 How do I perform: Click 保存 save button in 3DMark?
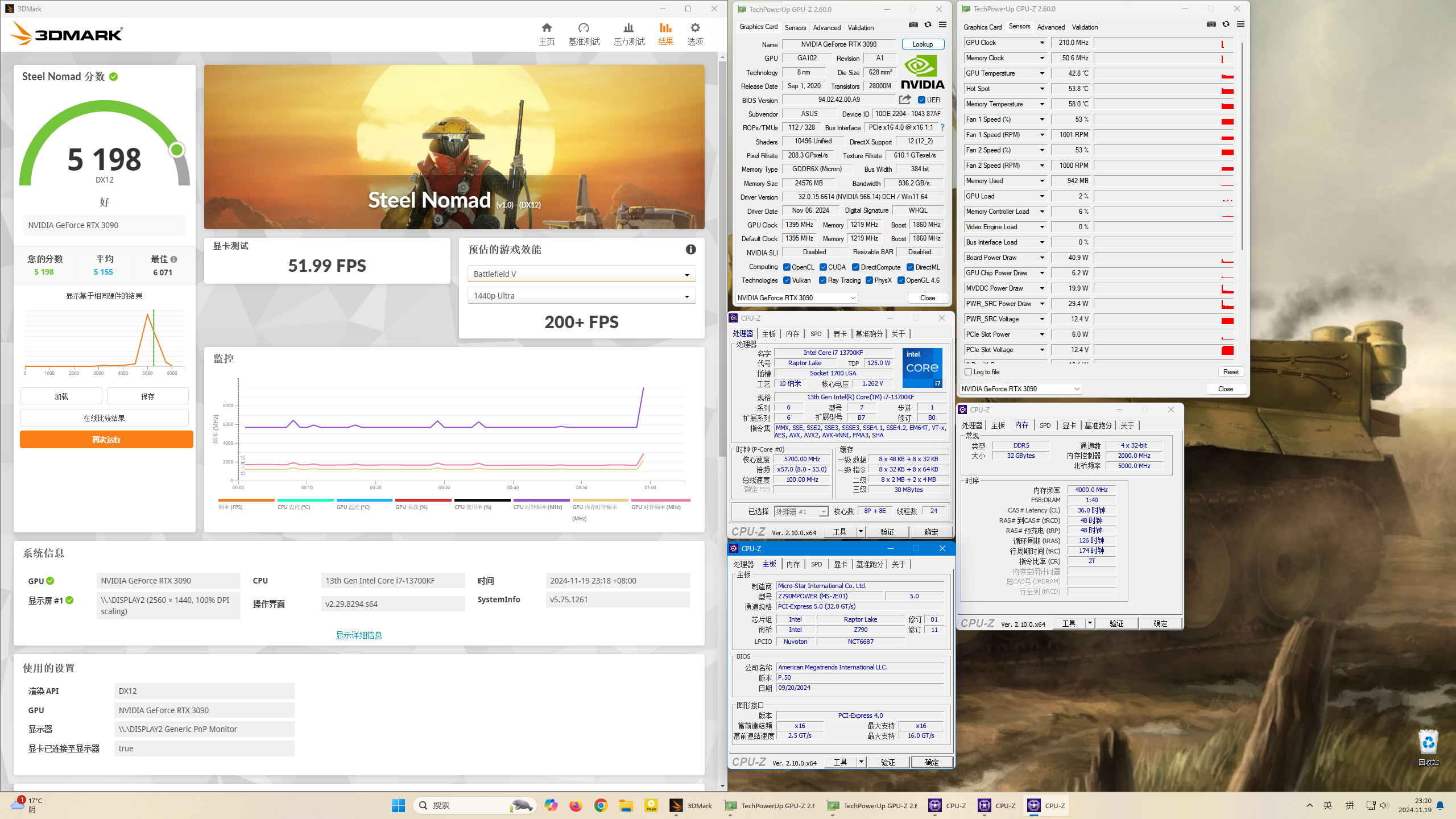pyautogui.click(x=147, y=396)
